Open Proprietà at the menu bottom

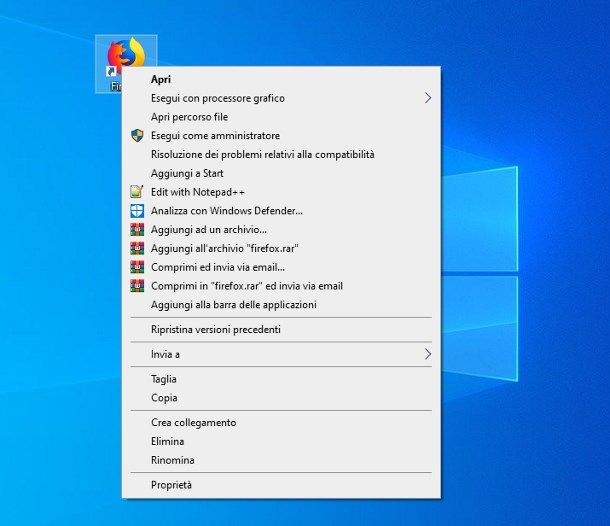[281, 485]
